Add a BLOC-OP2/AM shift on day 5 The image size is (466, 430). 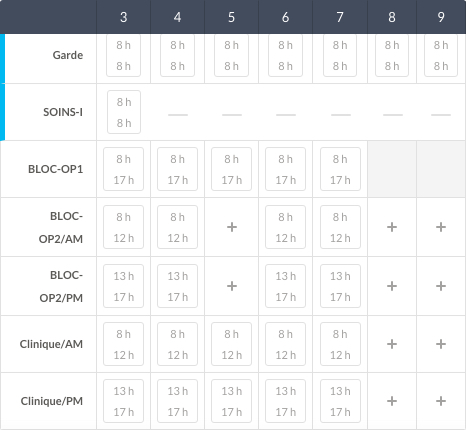pos(232,227)
